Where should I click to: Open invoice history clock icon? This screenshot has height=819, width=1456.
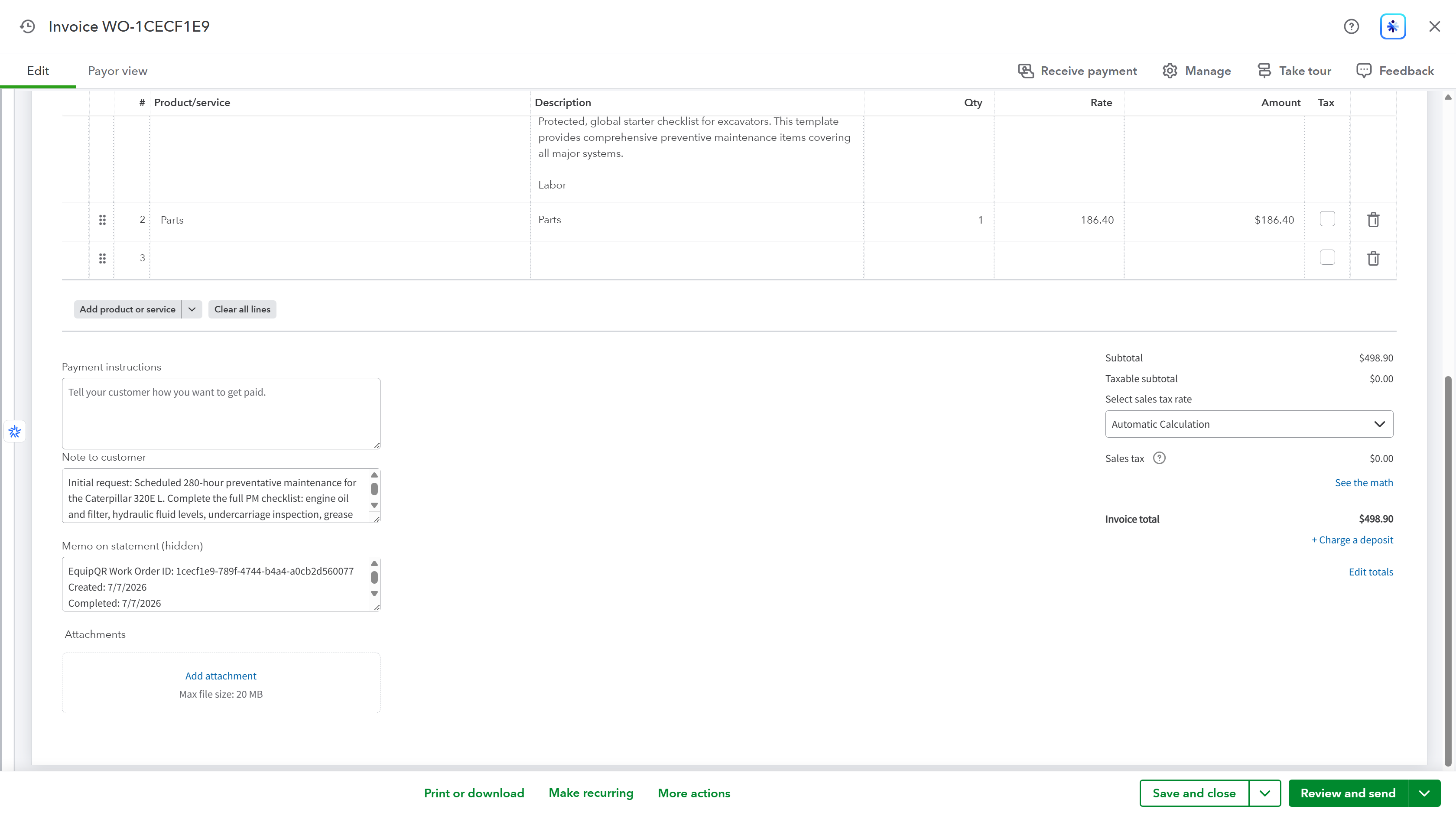point(27,26)
